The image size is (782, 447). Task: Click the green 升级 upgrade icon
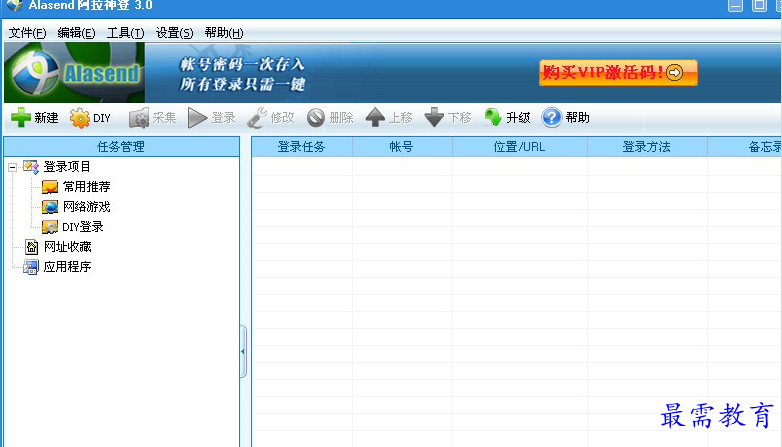[x=493, y=118]
